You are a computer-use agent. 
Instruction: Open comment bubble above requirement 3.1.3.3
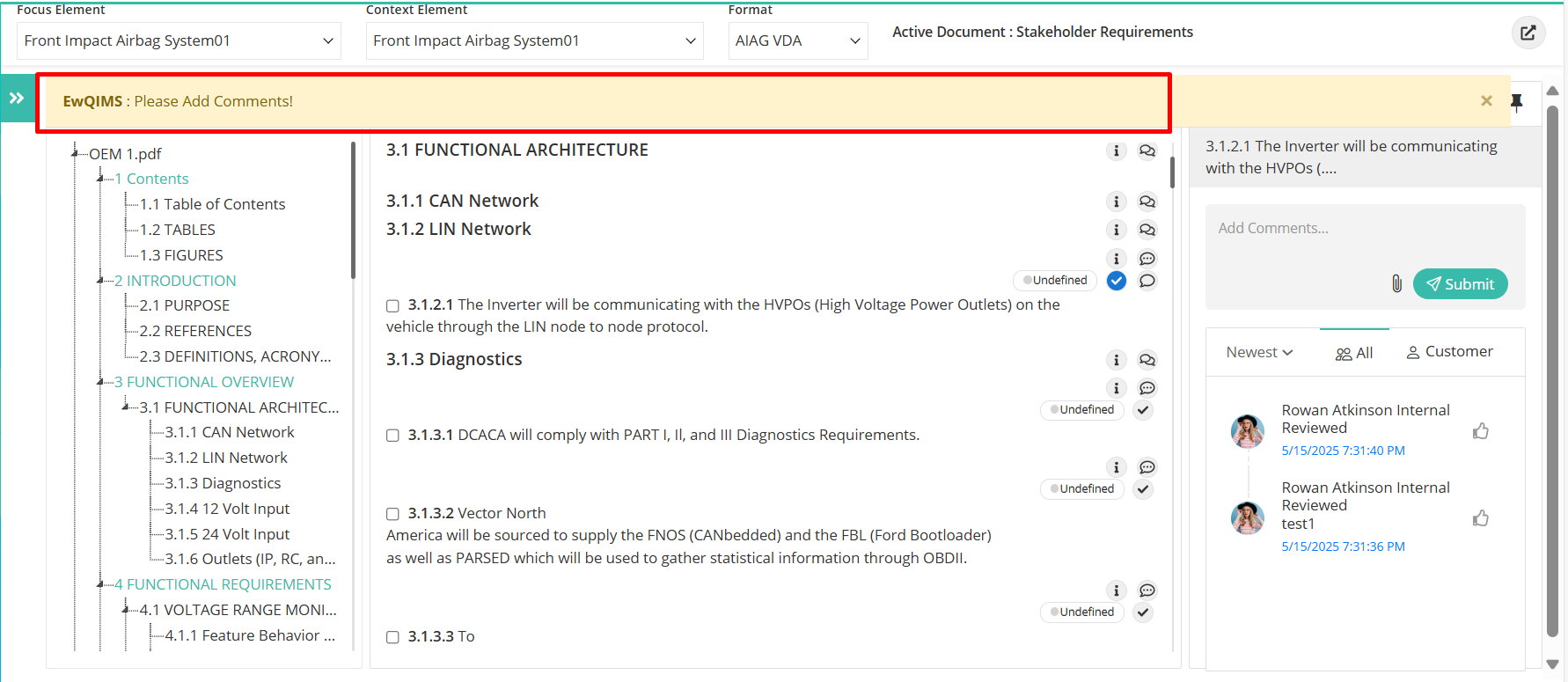[1147, 590]
